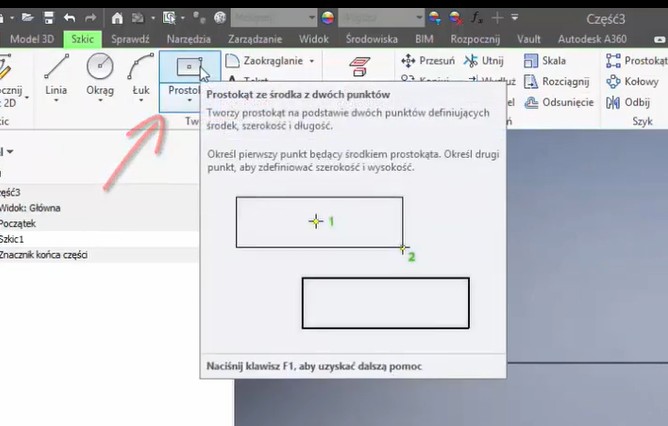Click the Prostokąt rectangle tool icon
The image size is (668, 426).
tap(186, 67)
